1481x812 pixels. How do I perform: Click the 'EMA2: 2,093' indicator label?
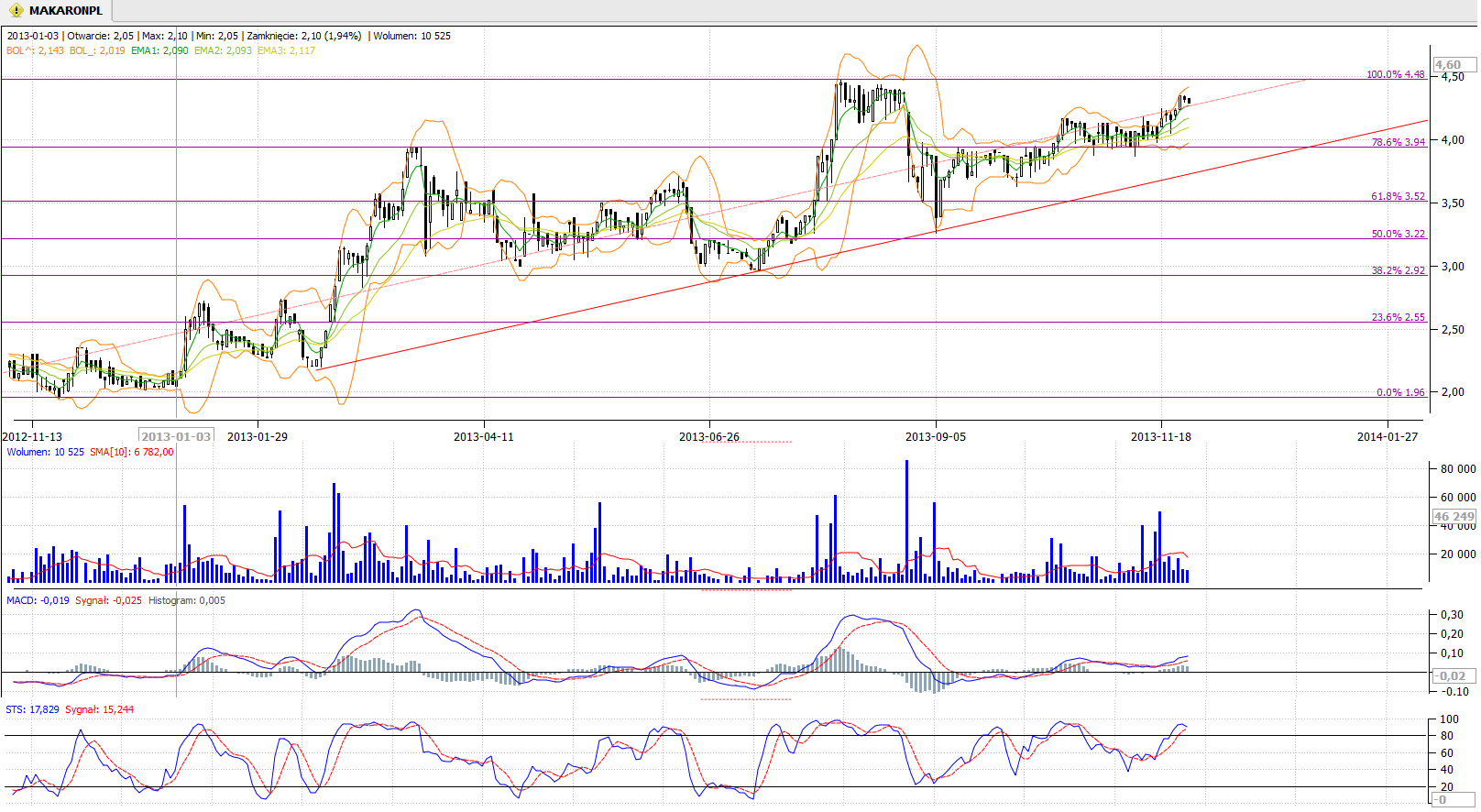coord(223,51)
